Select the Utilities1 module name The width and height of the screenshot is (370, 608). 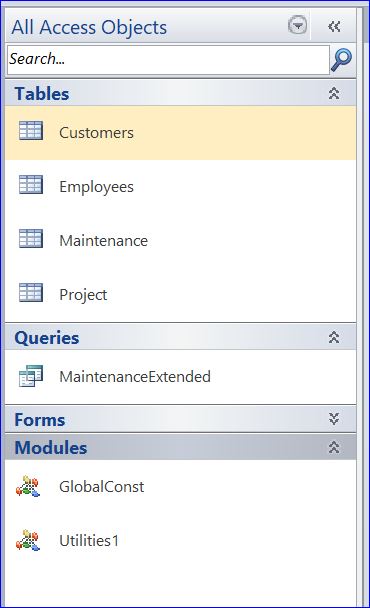tap(89, 541)
